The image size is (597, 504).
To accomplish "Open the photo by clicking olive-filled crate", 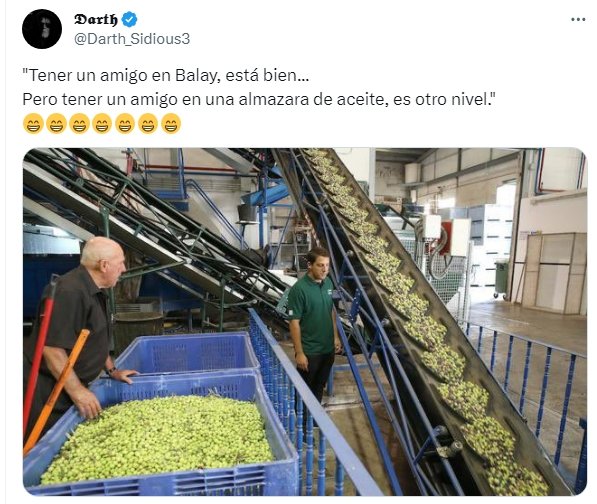I will [160, 434].
